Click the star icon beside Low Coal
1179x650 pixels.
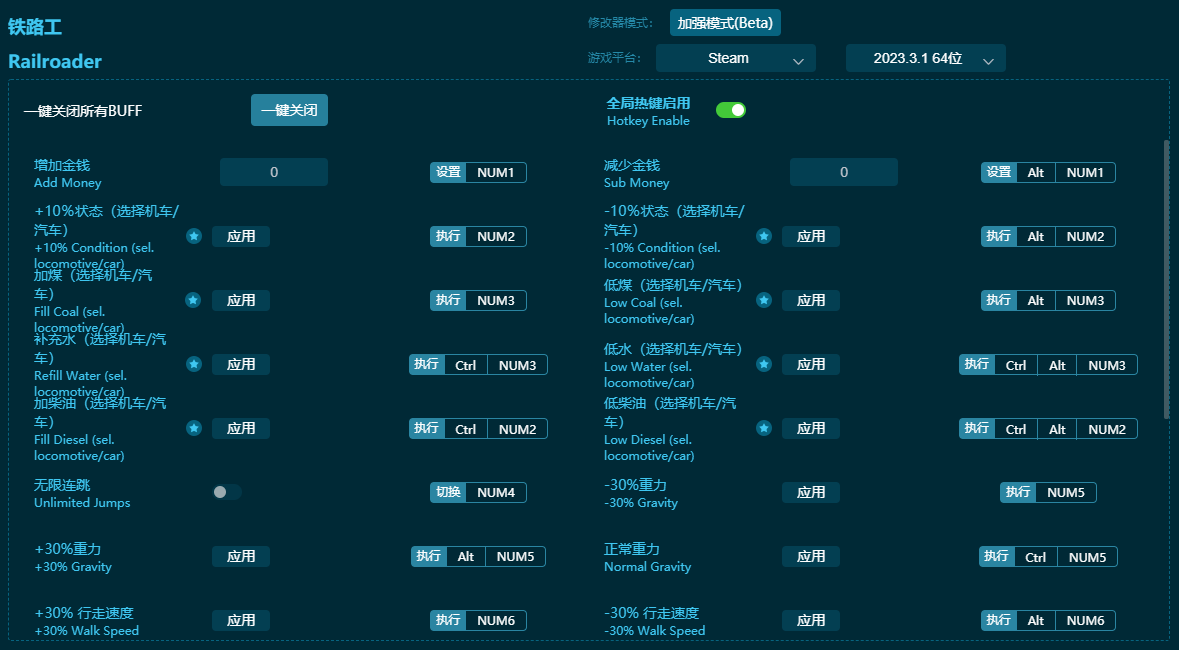coord(764,300)
